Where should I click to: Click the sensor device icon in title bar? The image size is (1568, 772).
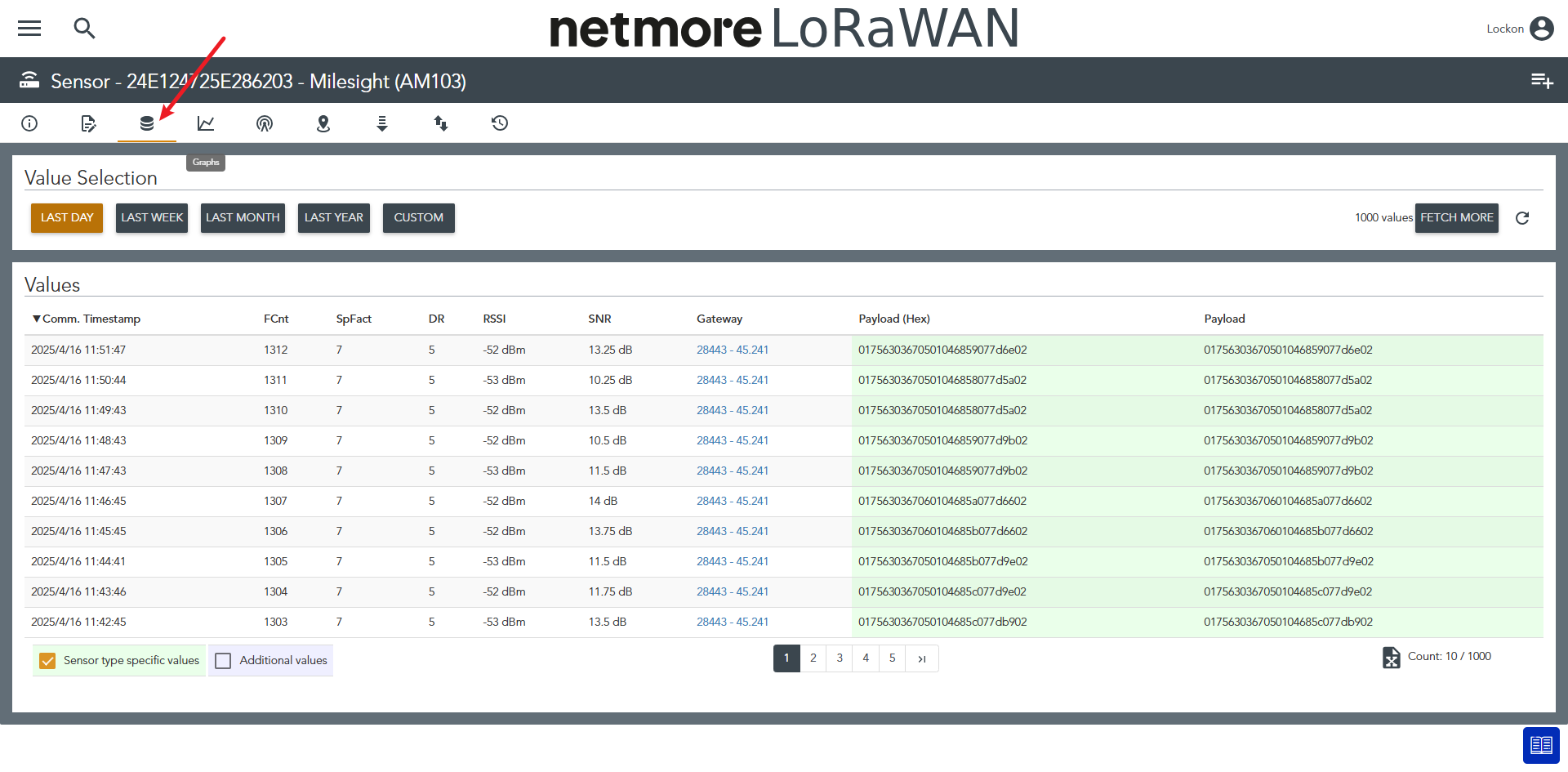pos(29,80)
